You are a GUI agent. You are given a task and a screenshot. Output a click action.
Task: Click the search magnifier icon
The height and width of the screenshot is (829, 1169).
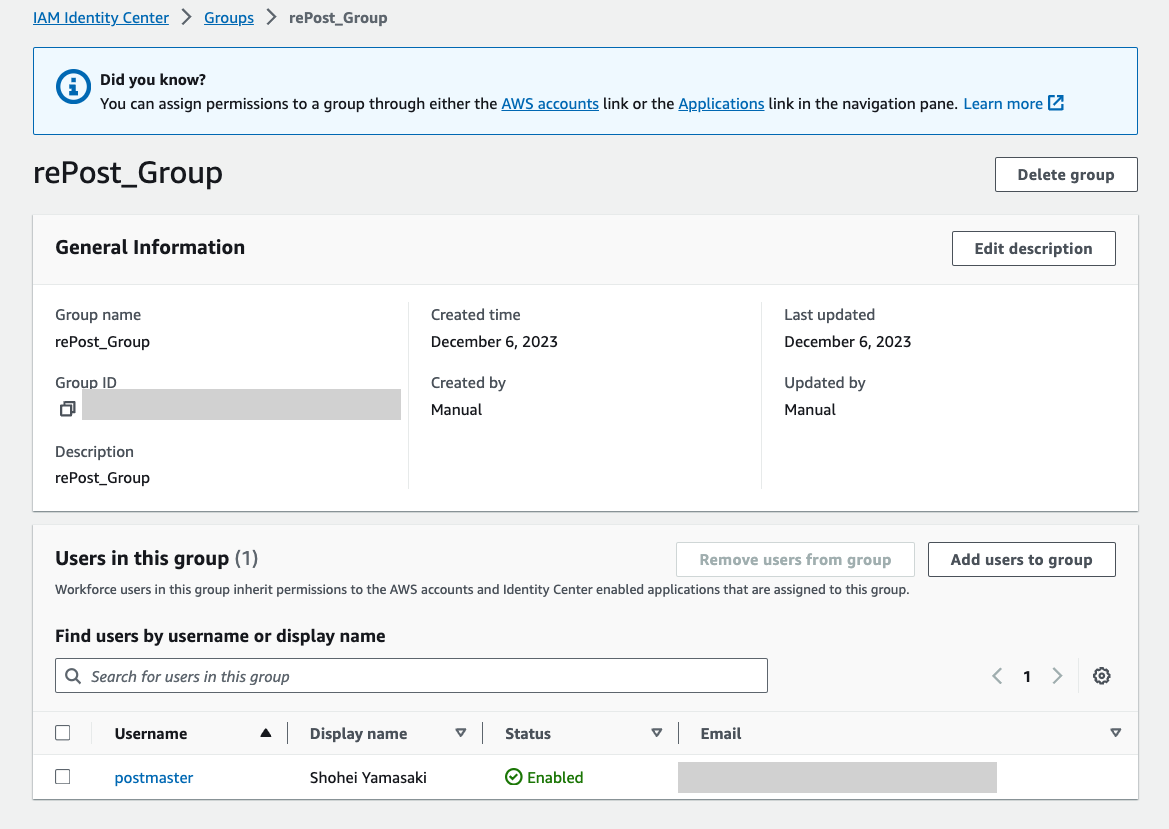point(72,675)
